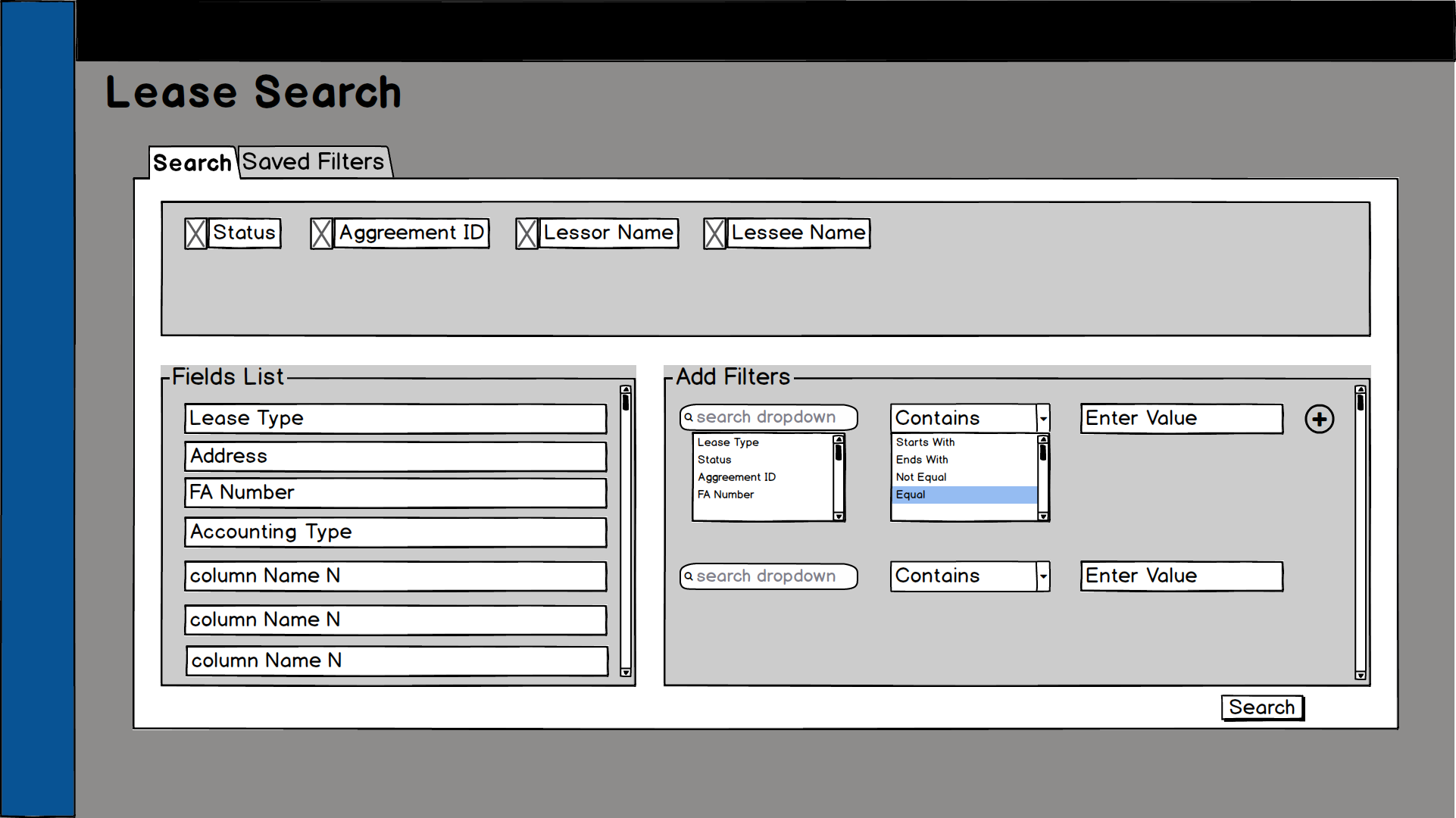The image size is (1456, 818).
Task: Select Accounting Type in Fields List
Action: point(395,532)
